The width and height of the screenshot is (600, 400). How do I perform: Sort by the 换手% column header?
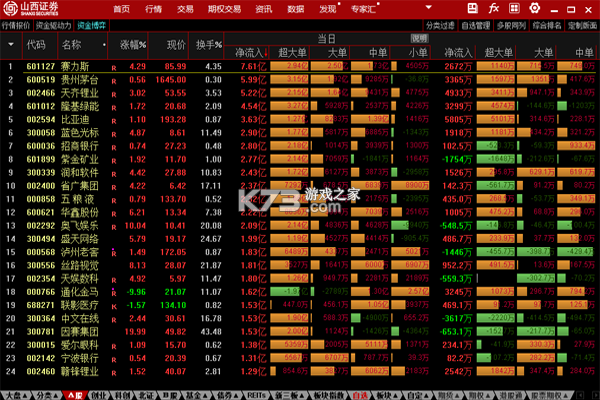pyautogui.click(x=209, y=45)
